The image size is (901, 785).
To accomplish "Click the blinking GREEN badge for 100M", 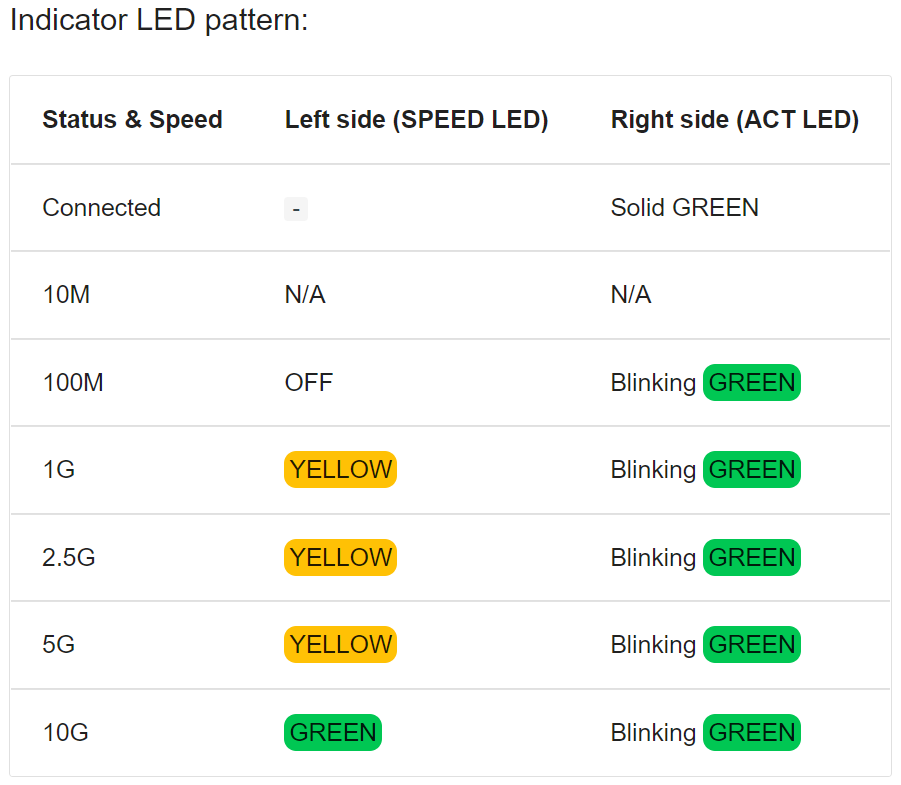I will 752,382.
